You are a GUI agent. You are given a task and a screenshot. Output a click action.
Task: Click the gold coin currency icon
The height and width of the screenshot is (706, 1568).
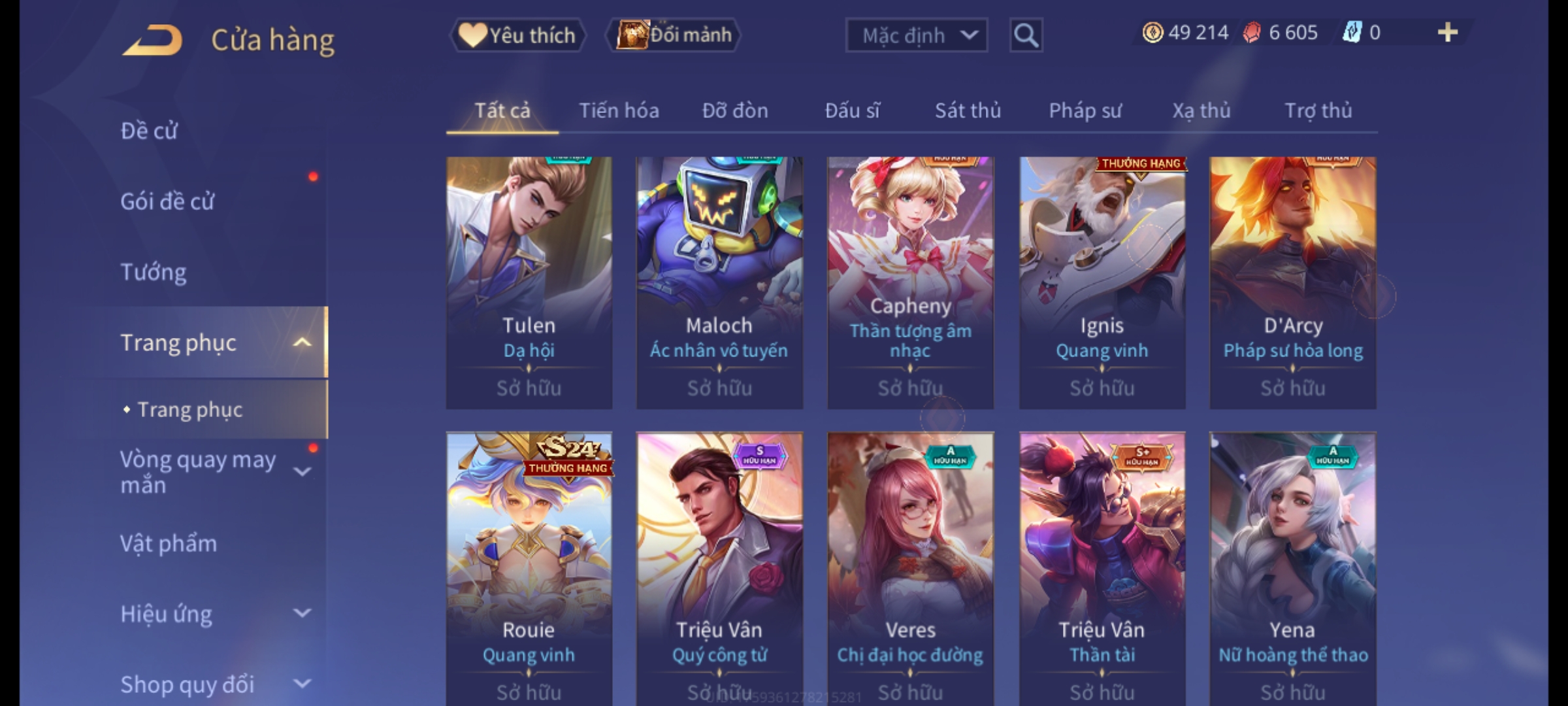pos(1152,33)
